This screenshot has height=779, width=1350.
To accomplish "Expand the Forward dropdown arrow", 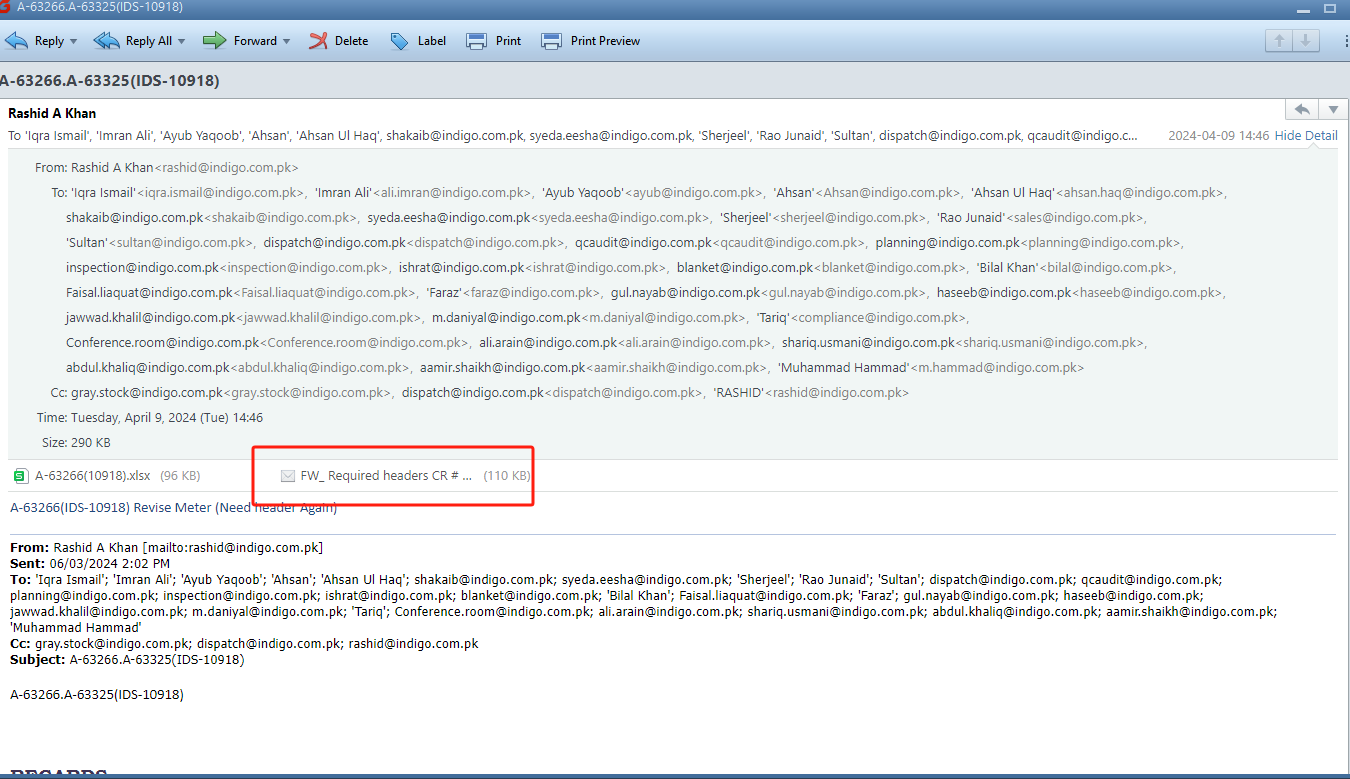I will pos(287,41).
